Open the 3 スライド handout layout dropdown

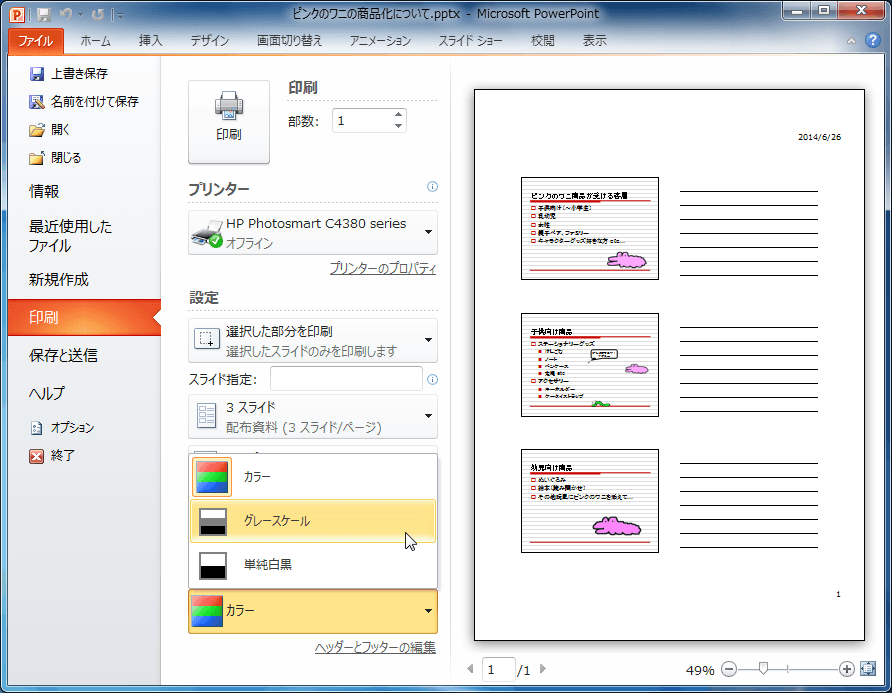point(313,416)
